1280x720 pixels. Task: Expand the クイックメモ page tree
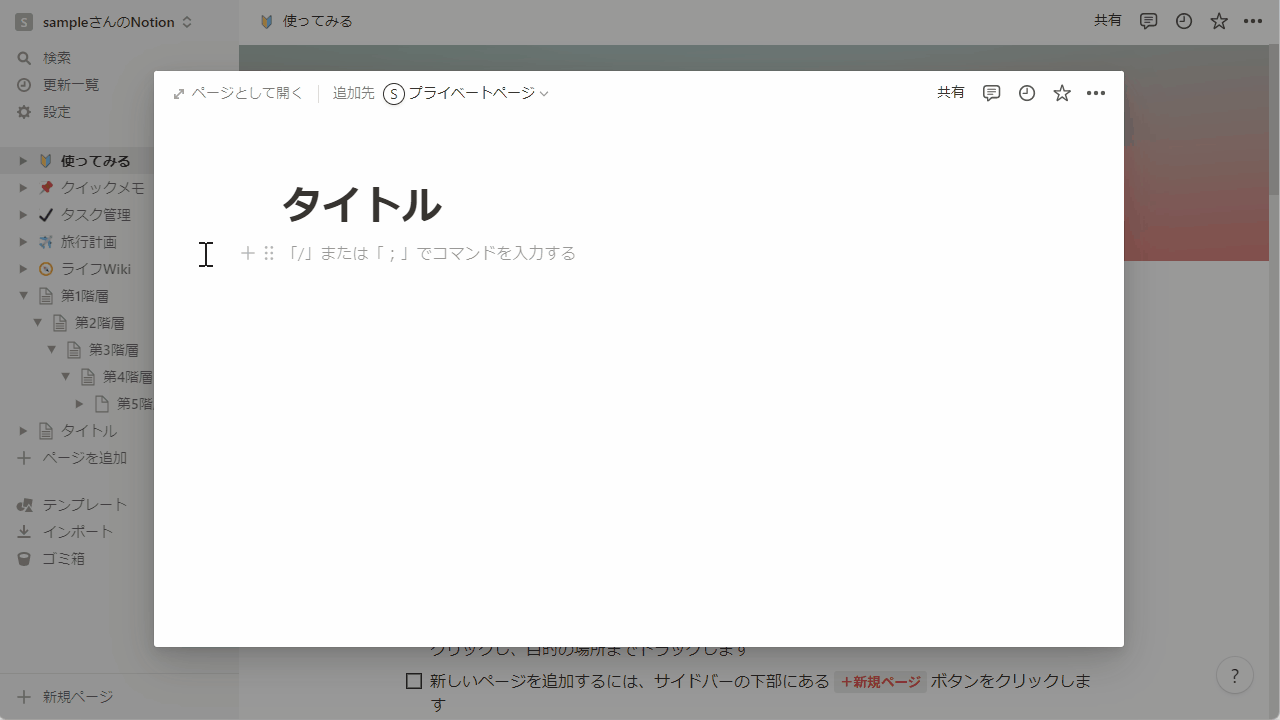tap(23, 188)
